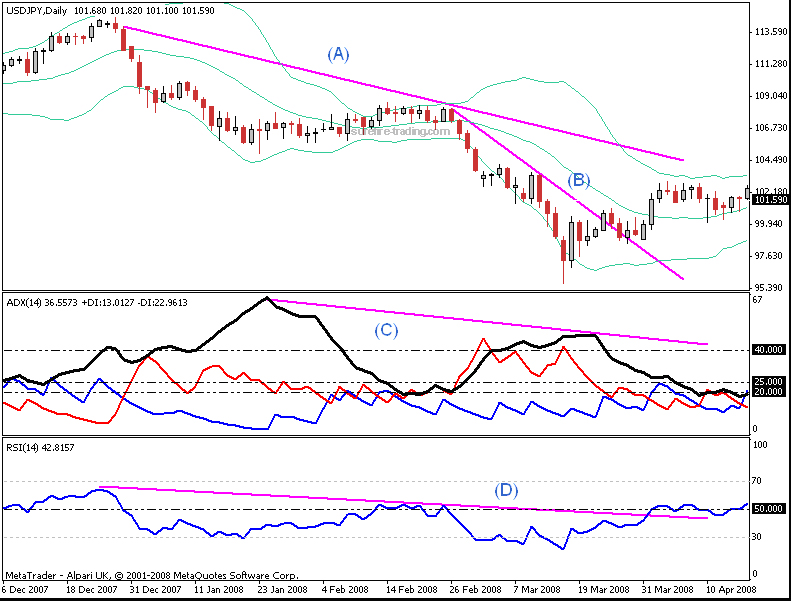Select the (B) annotation label
This screenshot has height=601, width=791.
point(578,180)
